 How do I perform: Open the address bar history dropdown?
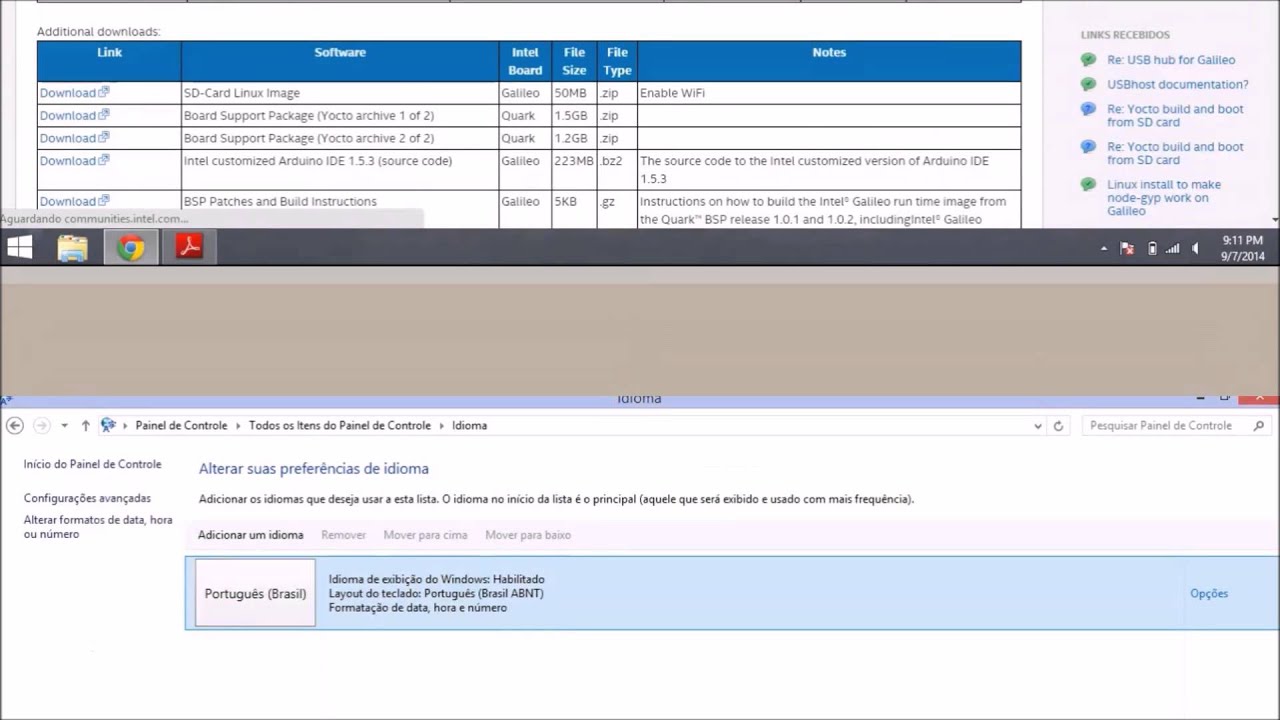pos(1038,426)
